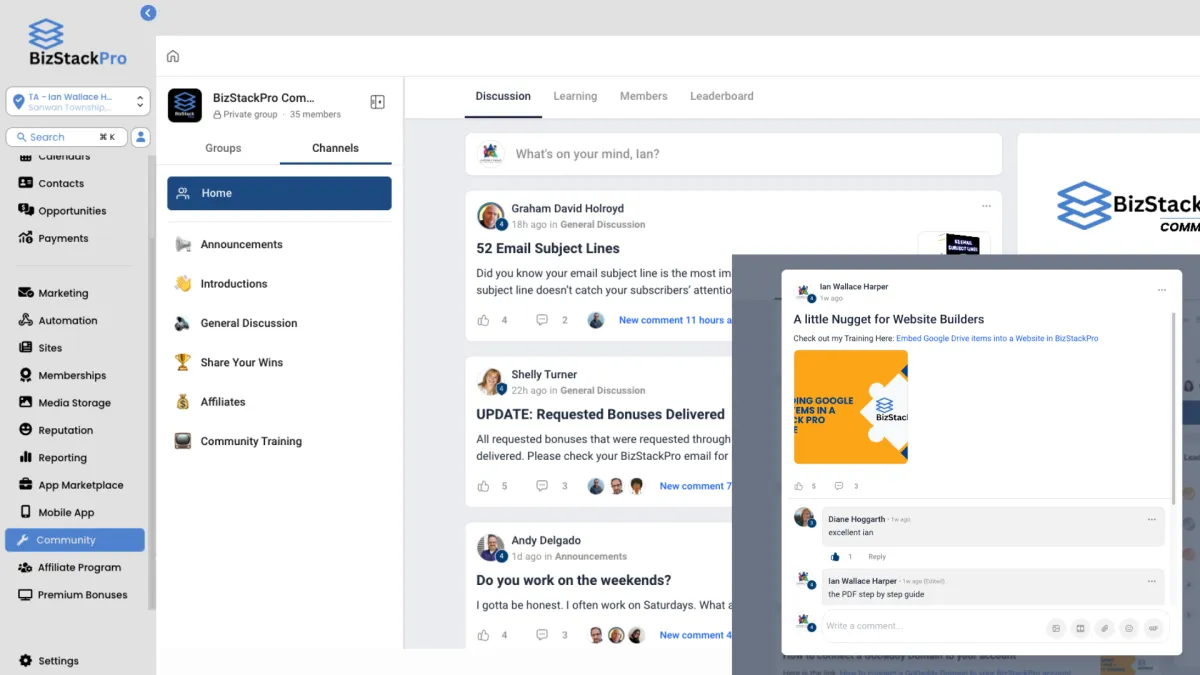
Task: Open comments on Ian's Nugget post
Action: tap(839, 486)
